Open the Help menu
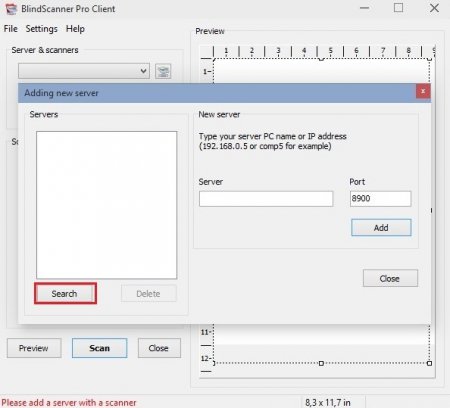The width and height of the screenshot is (450, 408). pos(75,29)
